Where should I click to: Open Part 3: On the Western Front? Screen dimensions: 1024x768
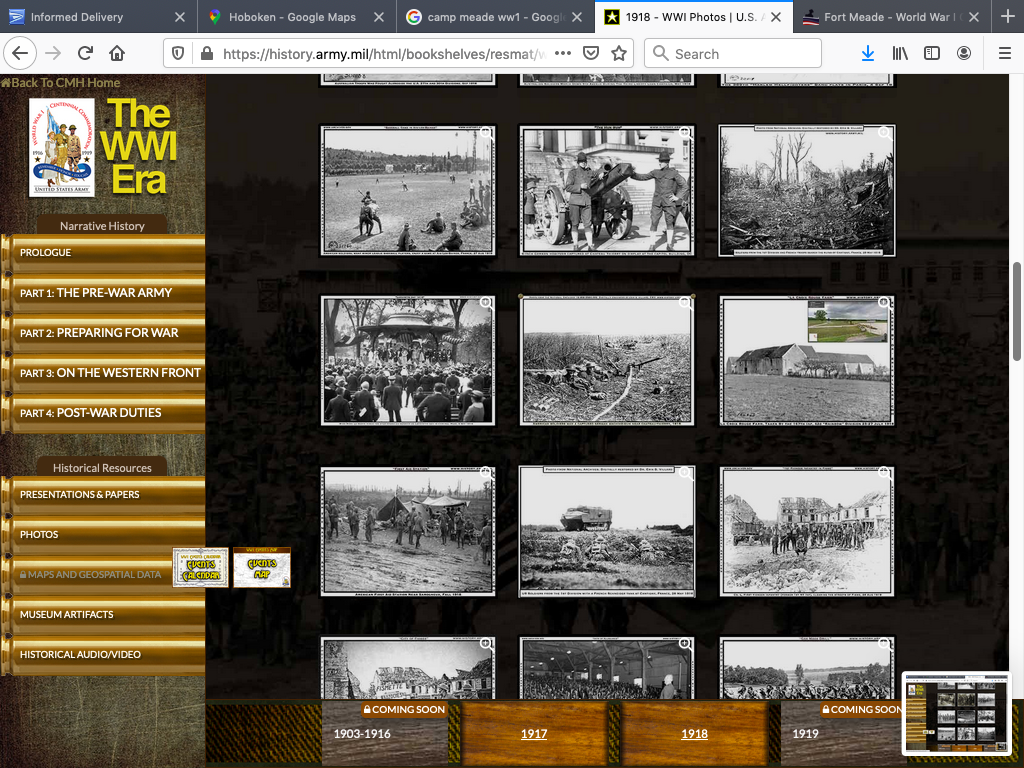[110, 373]
